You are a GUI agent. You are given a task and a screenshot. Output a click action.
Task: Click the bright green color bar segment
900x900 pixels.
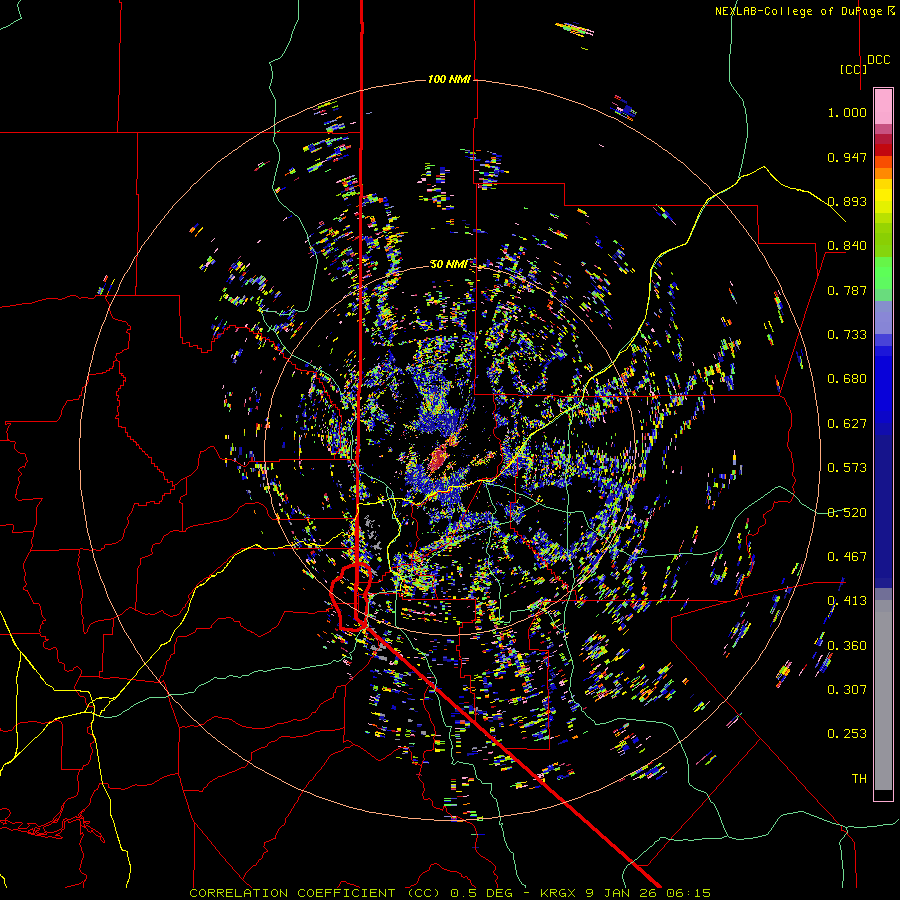click(x=883, y=273)
